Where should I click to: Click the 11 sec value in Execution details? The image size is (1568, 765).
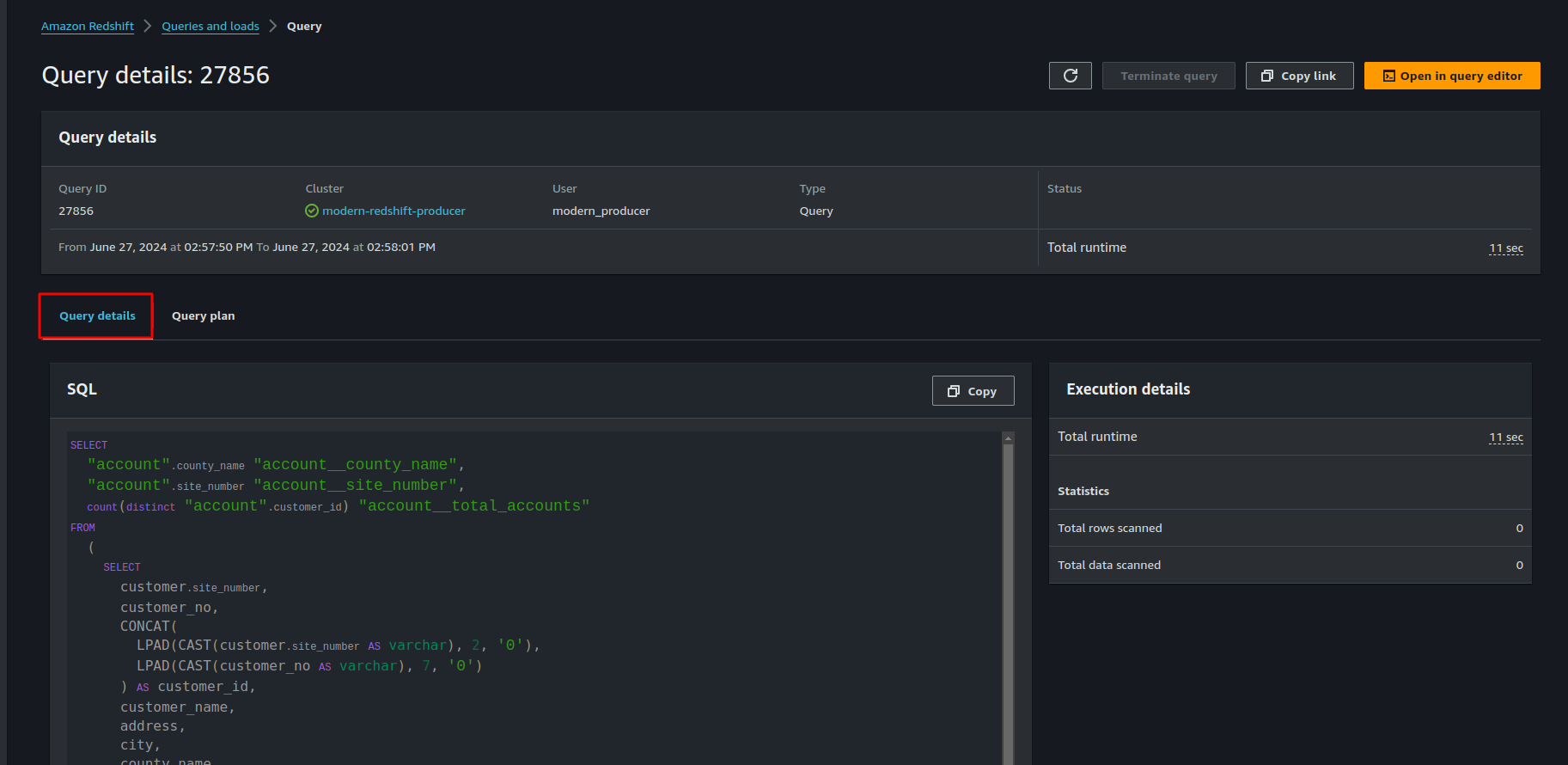pyautogui.click(x=1506, y=437)
